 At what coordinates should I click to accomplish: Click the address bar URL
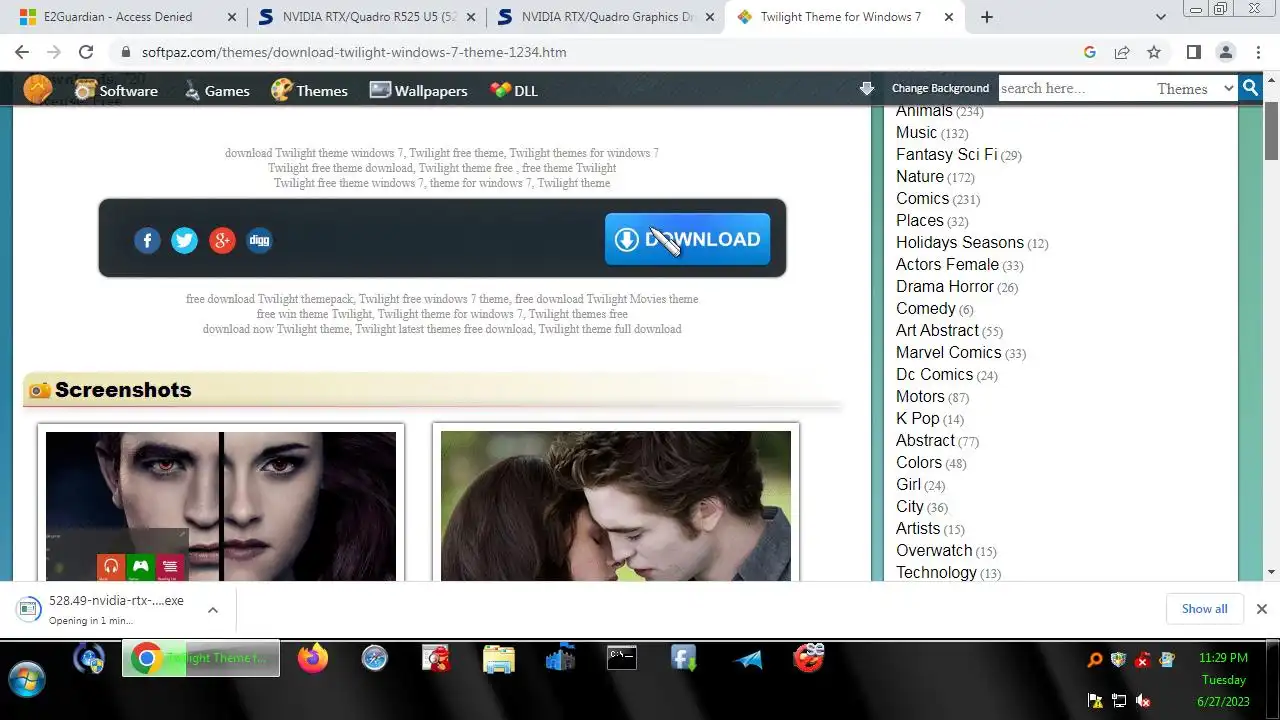354,52
